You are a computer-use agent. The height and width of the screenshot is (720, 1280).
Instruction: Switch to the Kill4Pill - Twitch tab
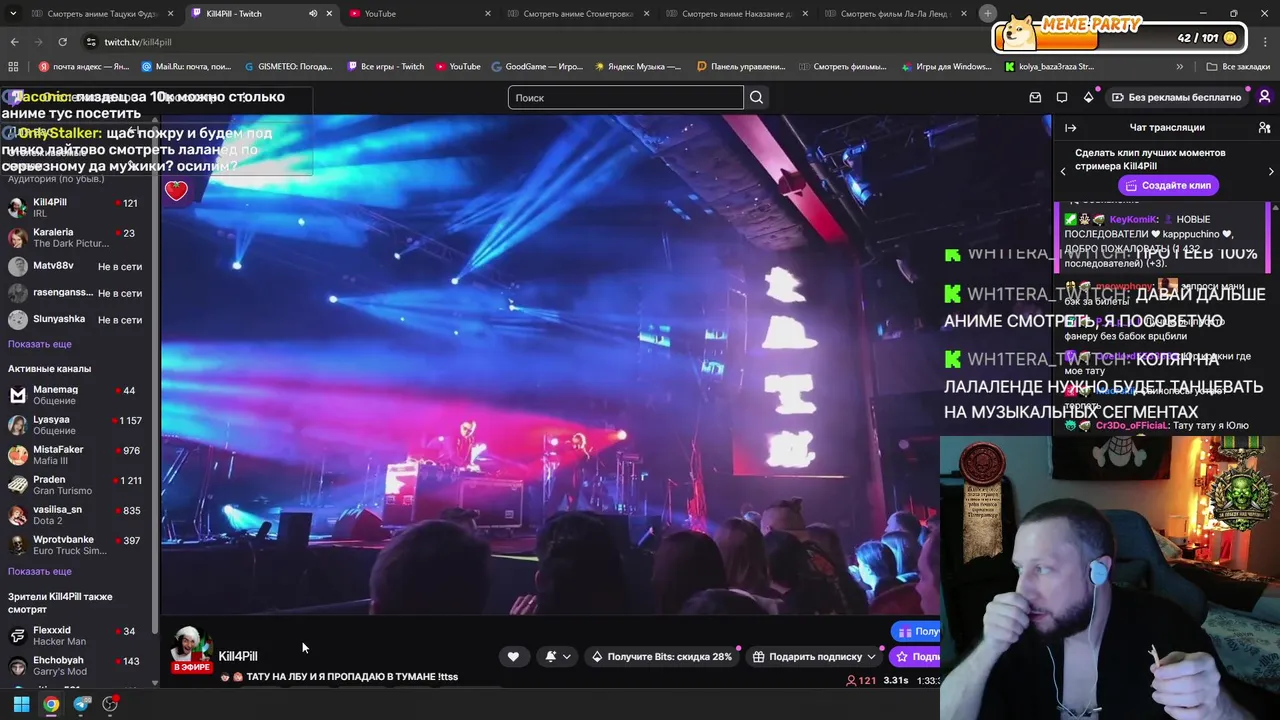tap(262, 13)
